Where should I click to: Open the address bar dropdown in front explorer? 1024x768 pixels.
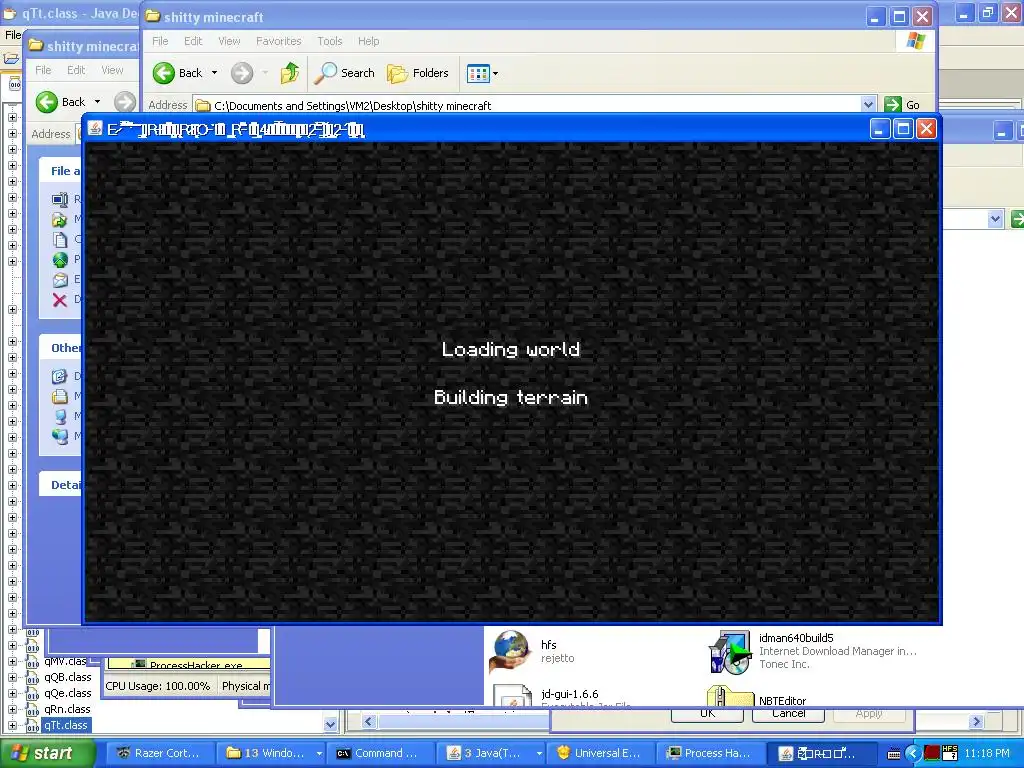coord(868,104)
